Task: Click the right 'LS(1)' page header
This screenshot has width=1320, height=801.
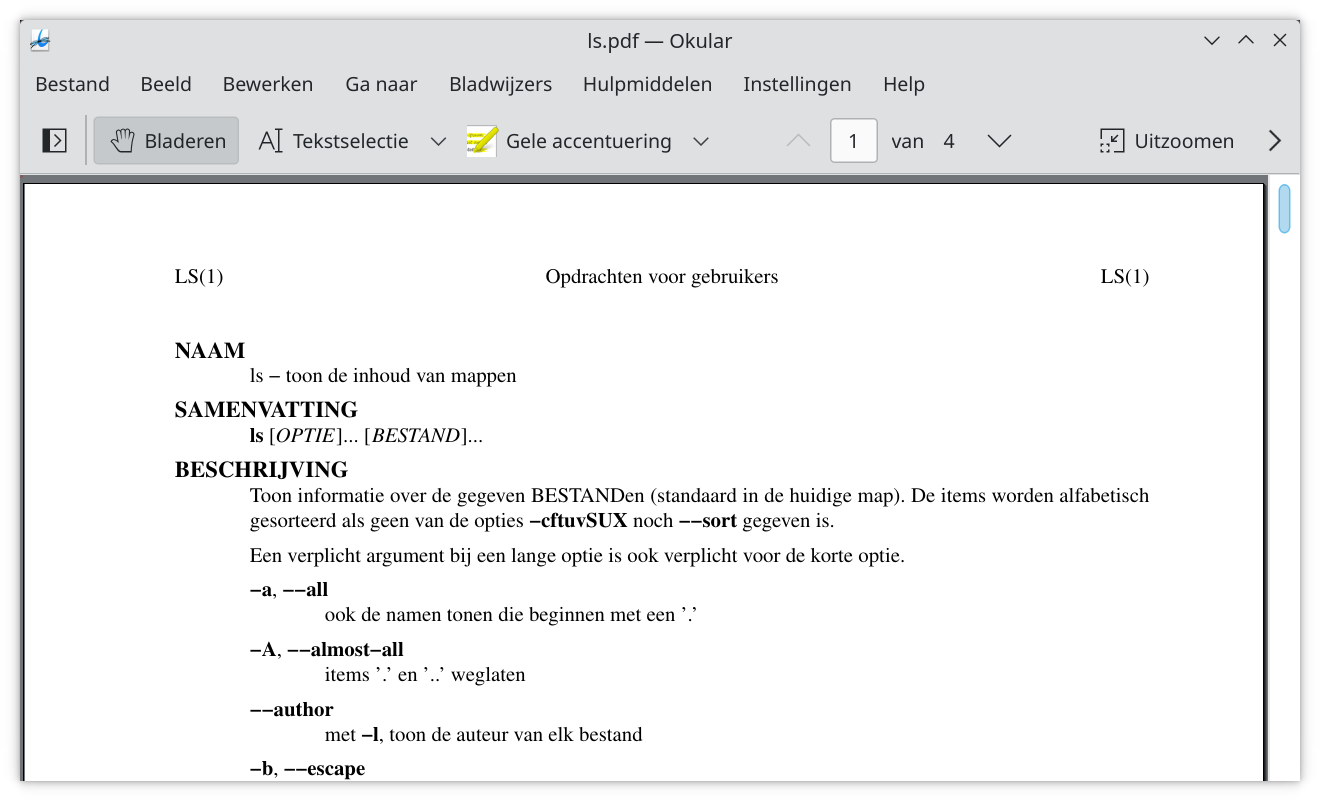Action: [x=1125, y=277]
